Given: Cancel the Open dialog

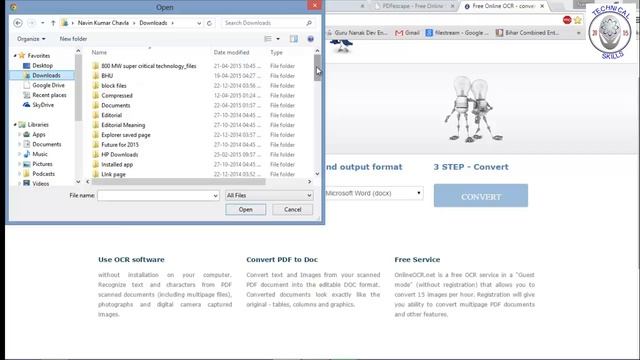Looking at the screenshot, I should (x=292, y=209).
